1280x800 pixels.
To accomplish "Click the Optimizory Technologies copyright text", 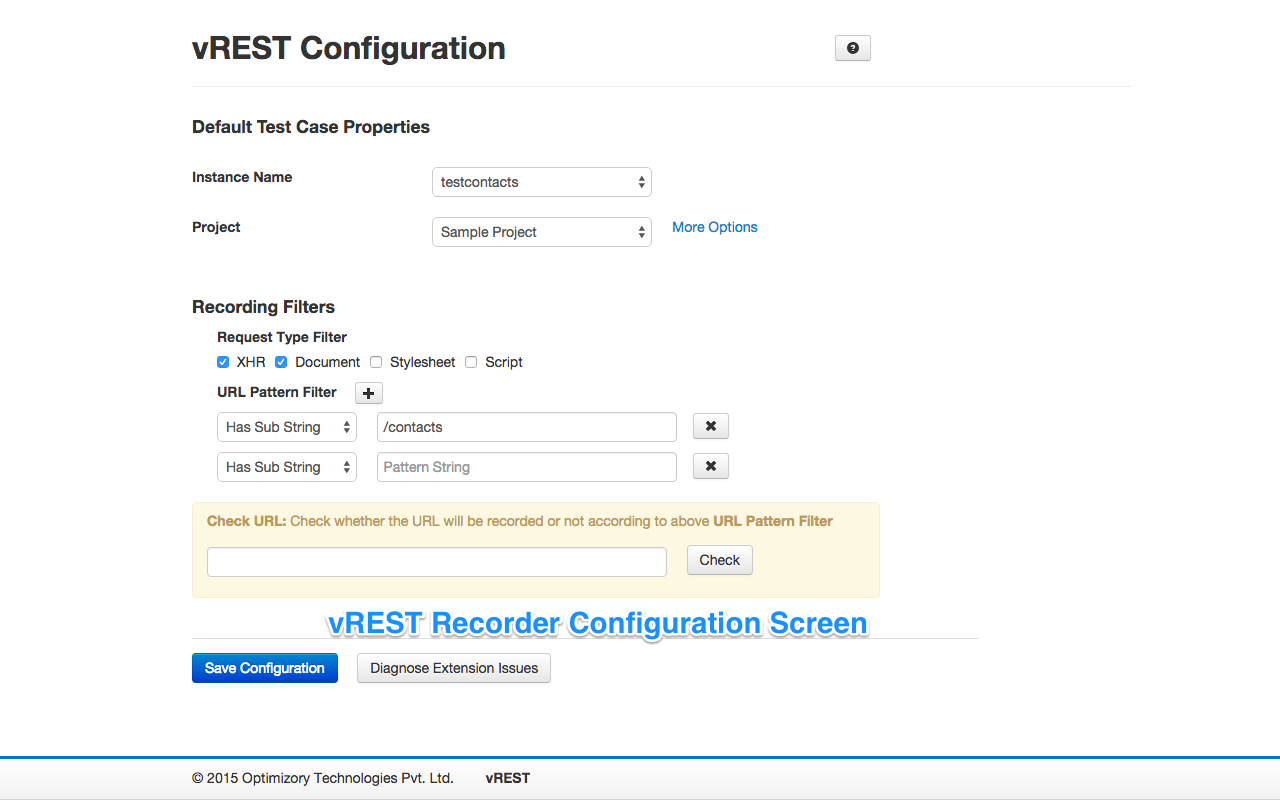I will coord(323,778).
